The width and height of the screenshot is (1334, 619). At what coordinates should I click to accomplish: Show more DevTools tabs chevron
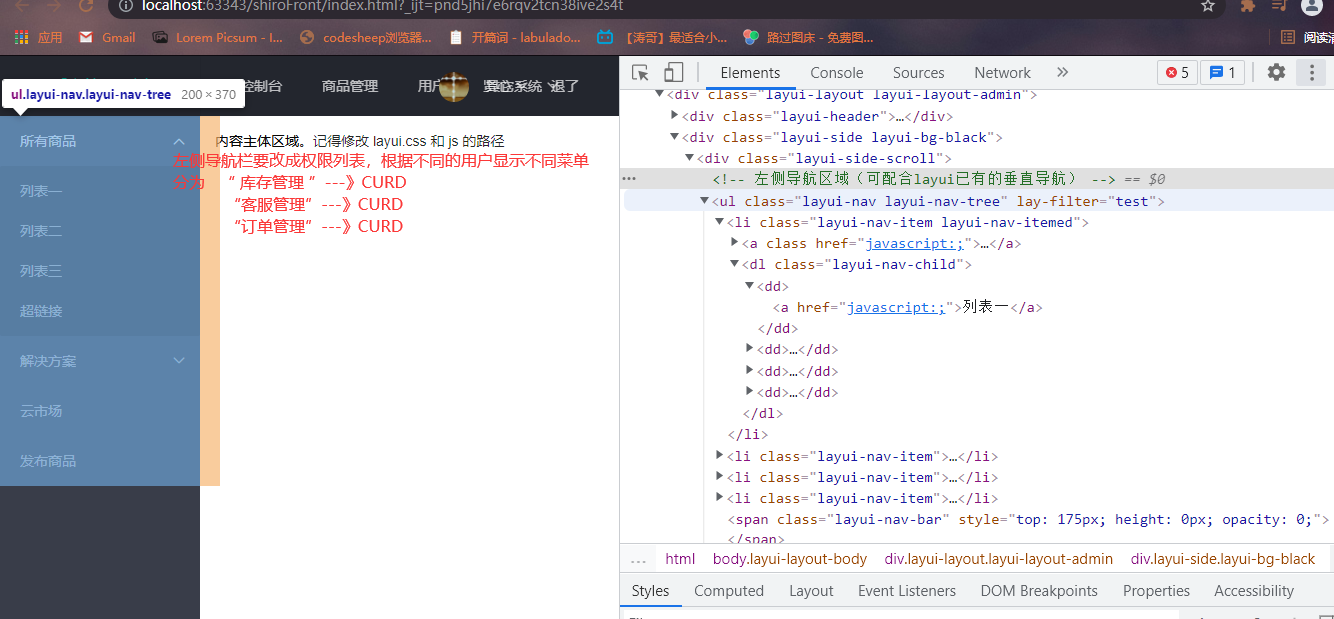(1062, 72)
